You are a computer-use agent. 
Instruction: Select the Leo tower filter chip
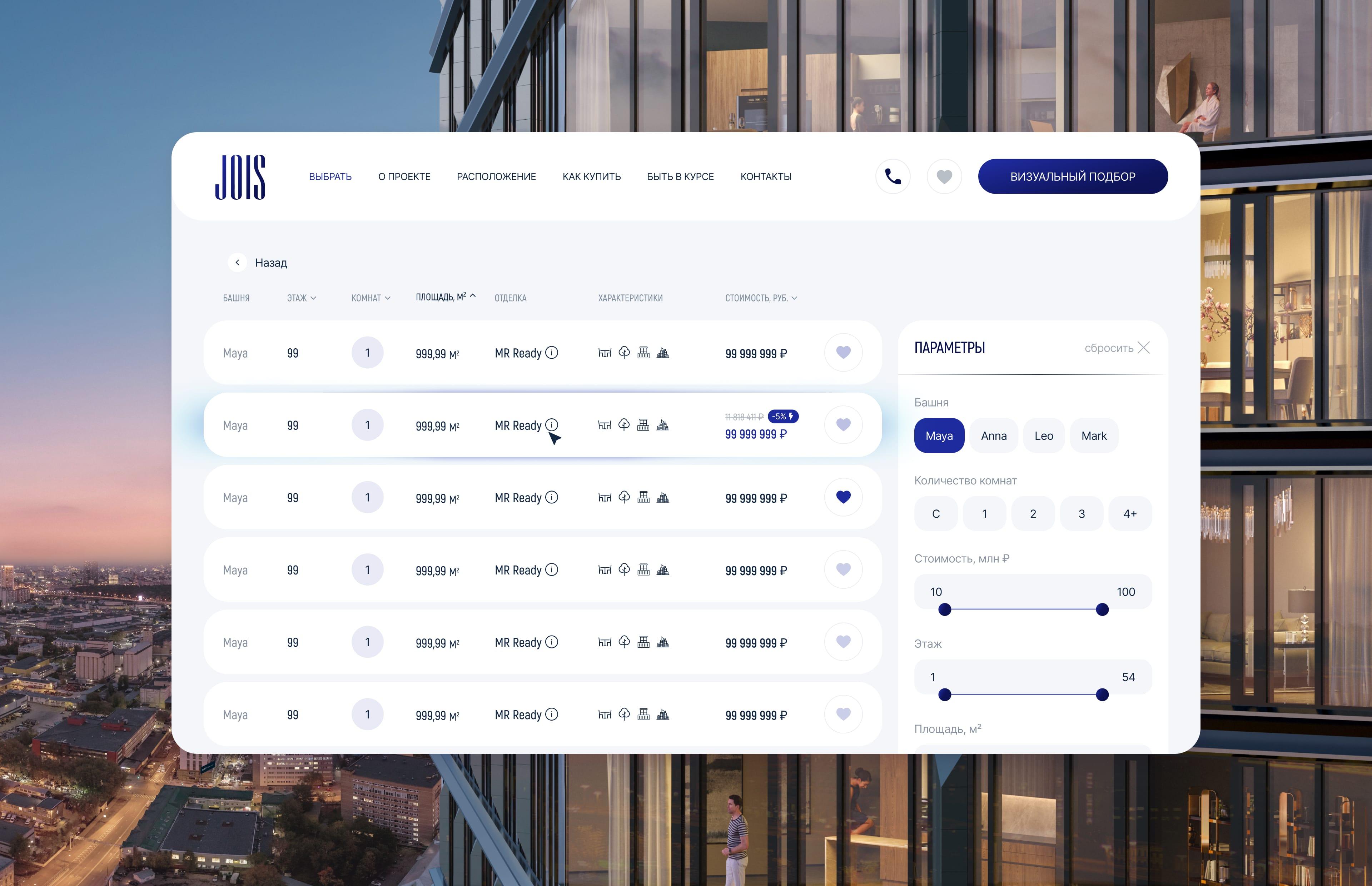click(1044, 435)
